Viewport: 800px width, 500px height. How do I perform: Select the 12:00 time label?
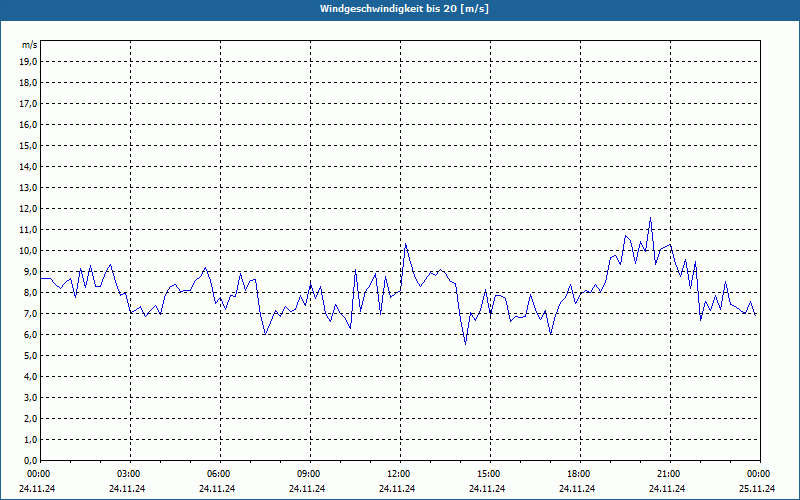[398, 474]
